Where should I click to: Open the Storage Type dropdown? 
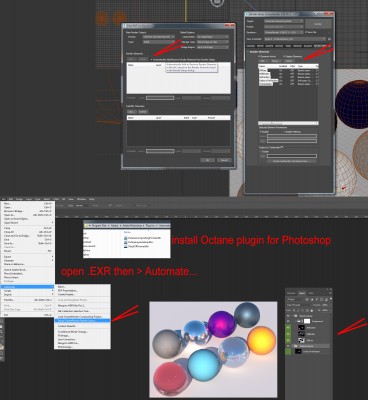213,42
